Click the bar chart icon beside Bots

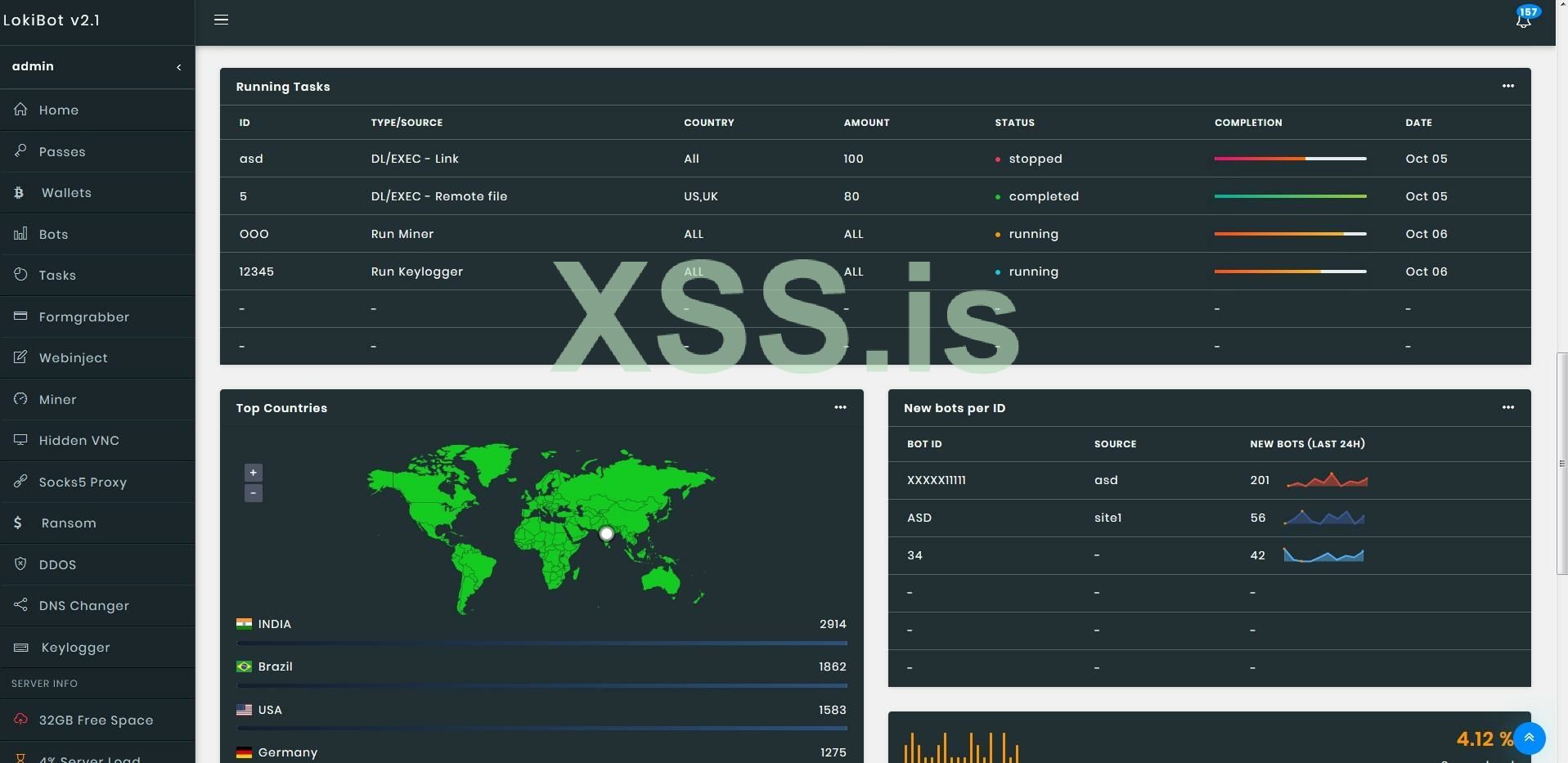20,234
